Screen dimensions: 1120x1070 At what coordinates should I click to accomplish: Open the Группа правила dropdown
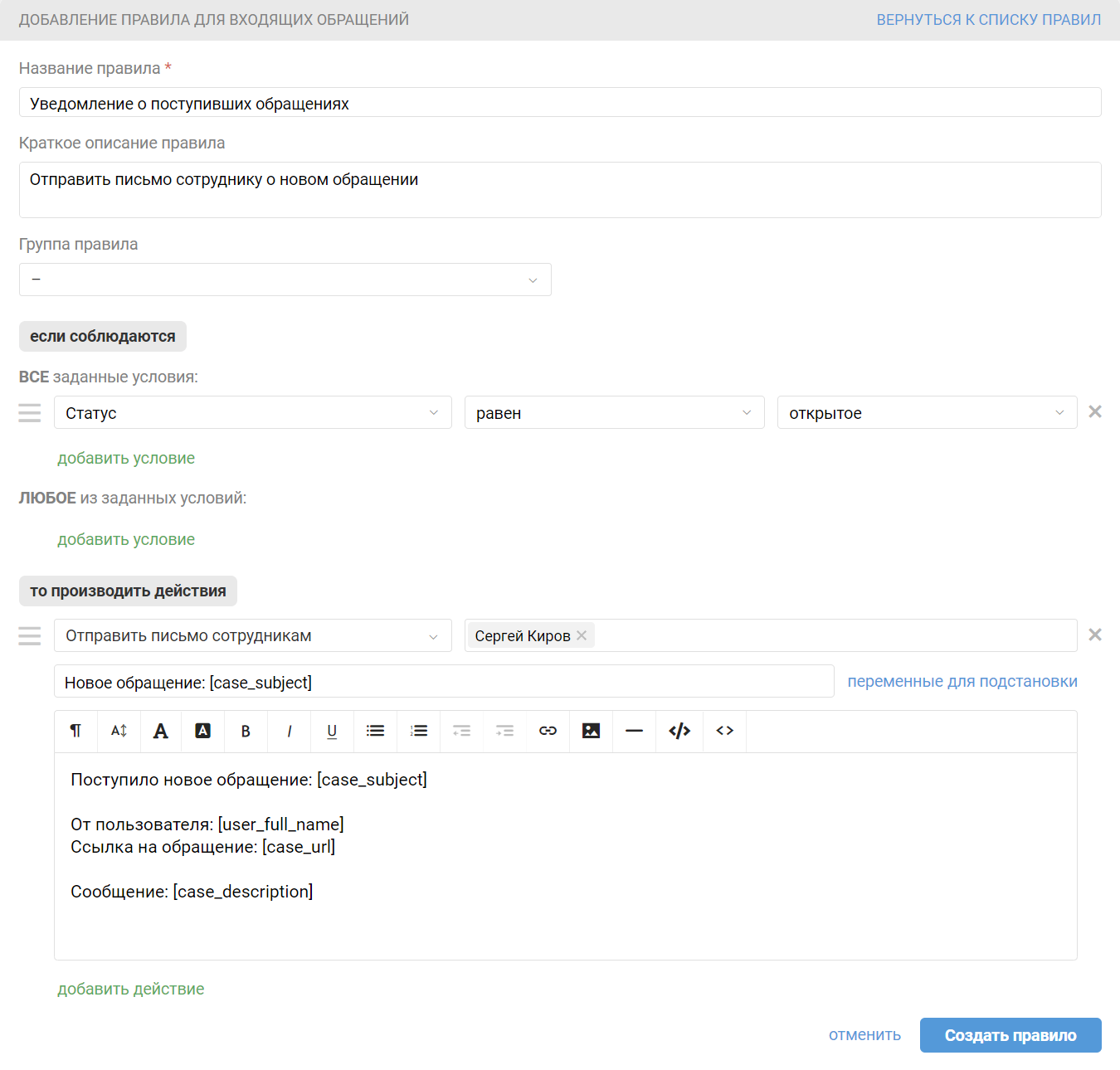pos(285,280)
